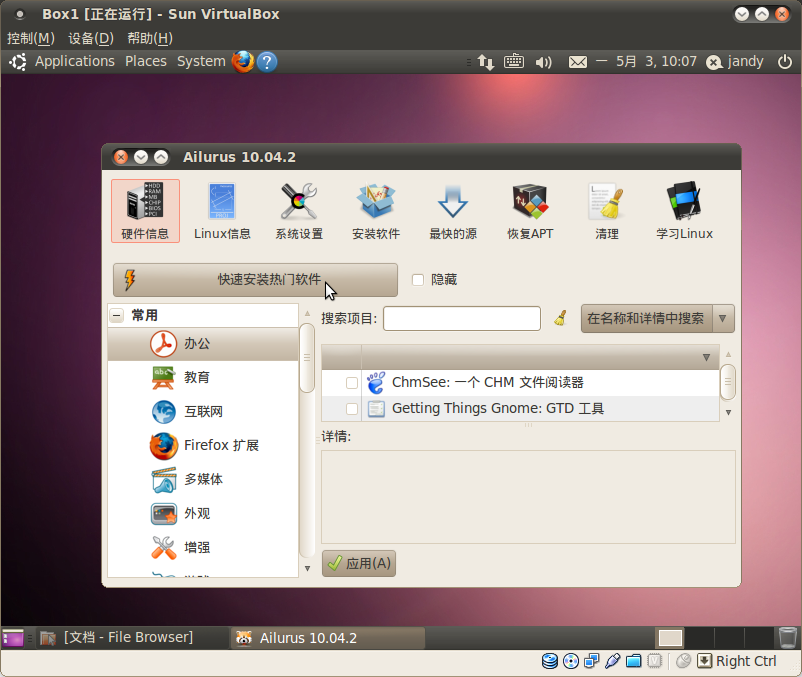The width and height of the screenshot is (802, 677).
Task: Launch Firefox from the top panel
Action: pyautogui.click(x=243, y=62)
